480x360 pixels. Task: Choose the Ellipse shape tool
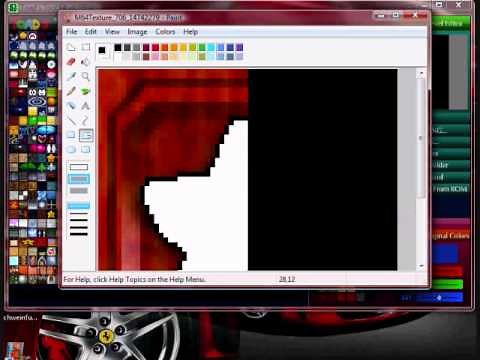pos(71,149)
